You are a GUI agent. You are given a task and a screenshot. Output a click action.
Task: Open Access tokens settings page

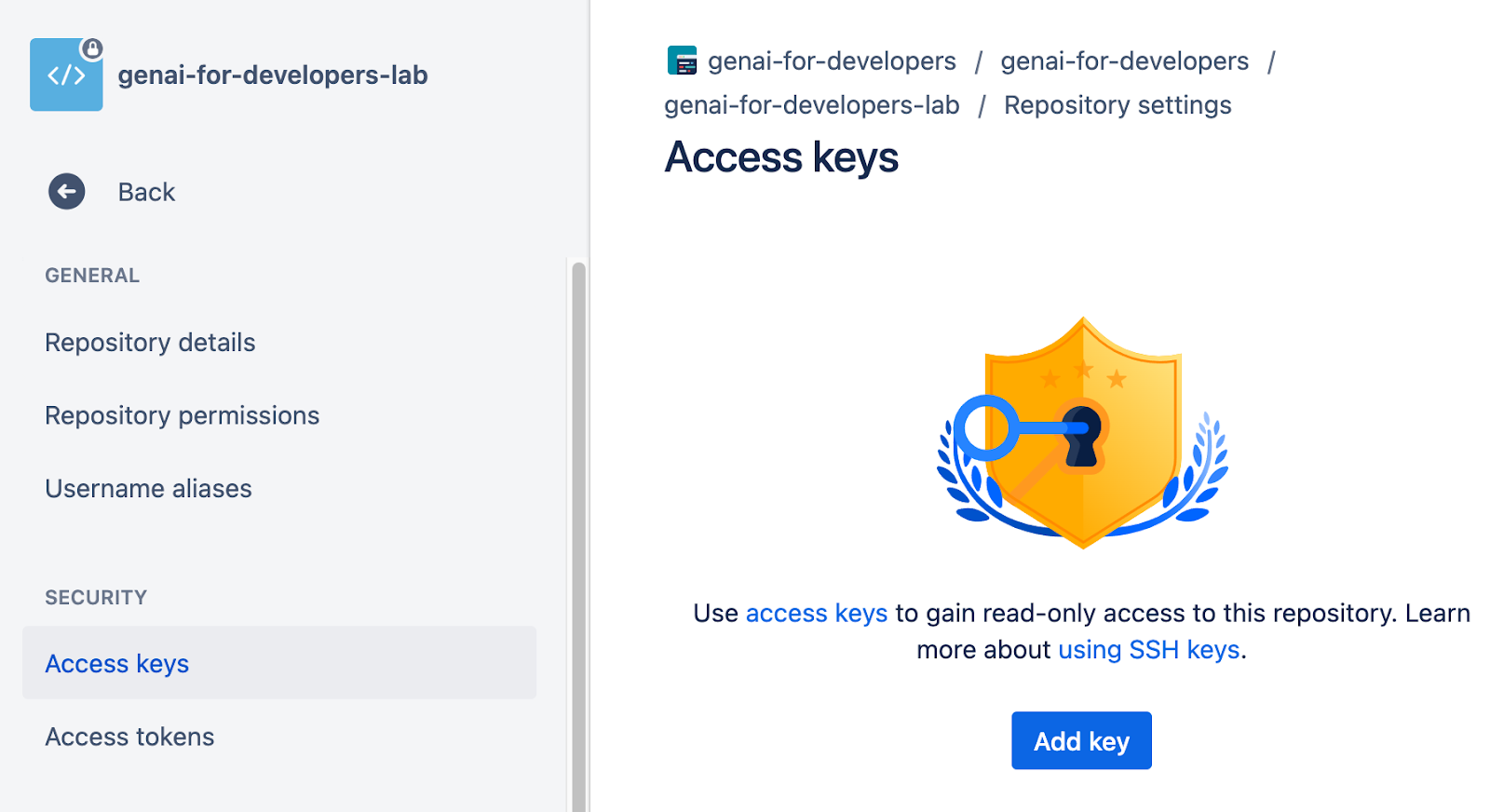point(129,737)
